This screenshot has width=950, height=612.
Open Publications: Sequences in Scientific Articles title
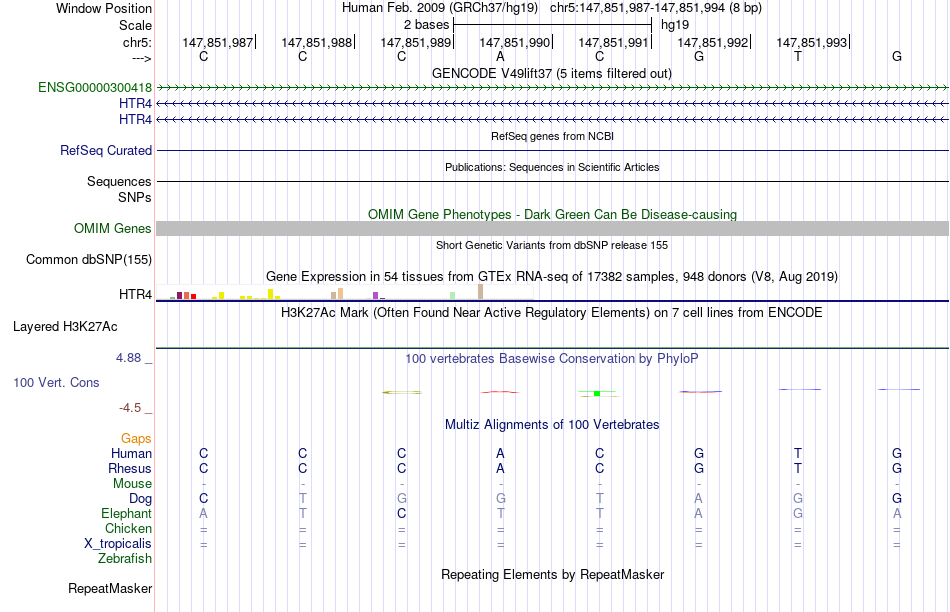(552, 167)
